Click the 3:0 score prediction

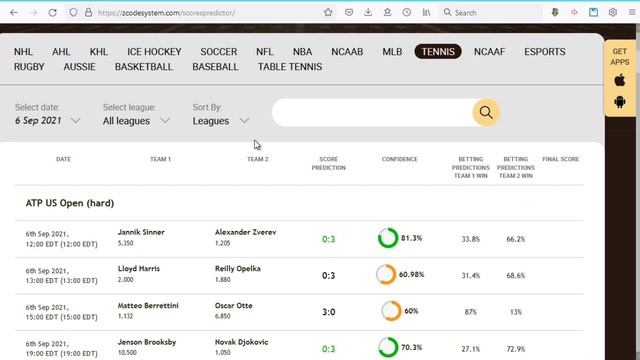(329, 312)
